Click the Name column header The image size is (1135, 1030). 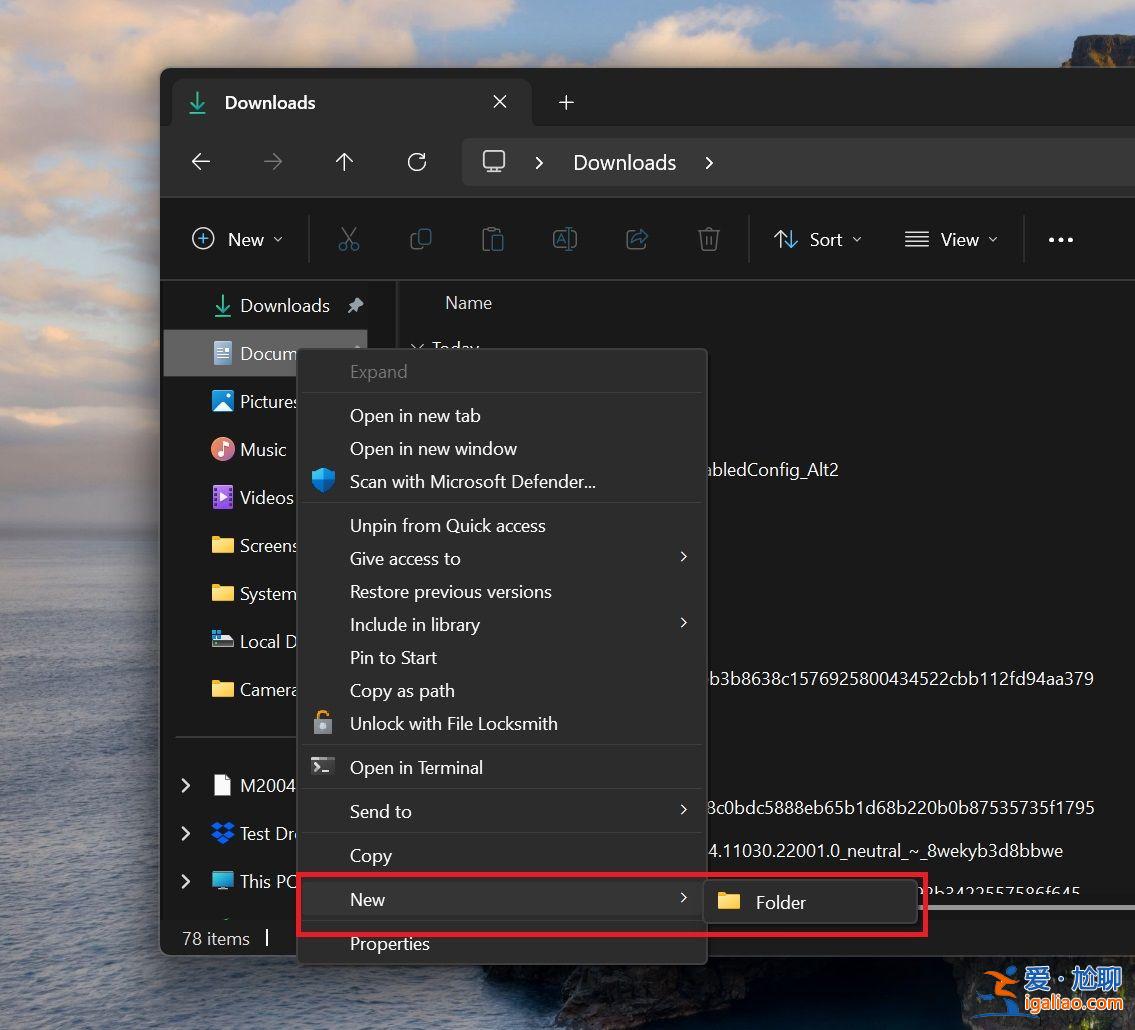coord(468,302)
